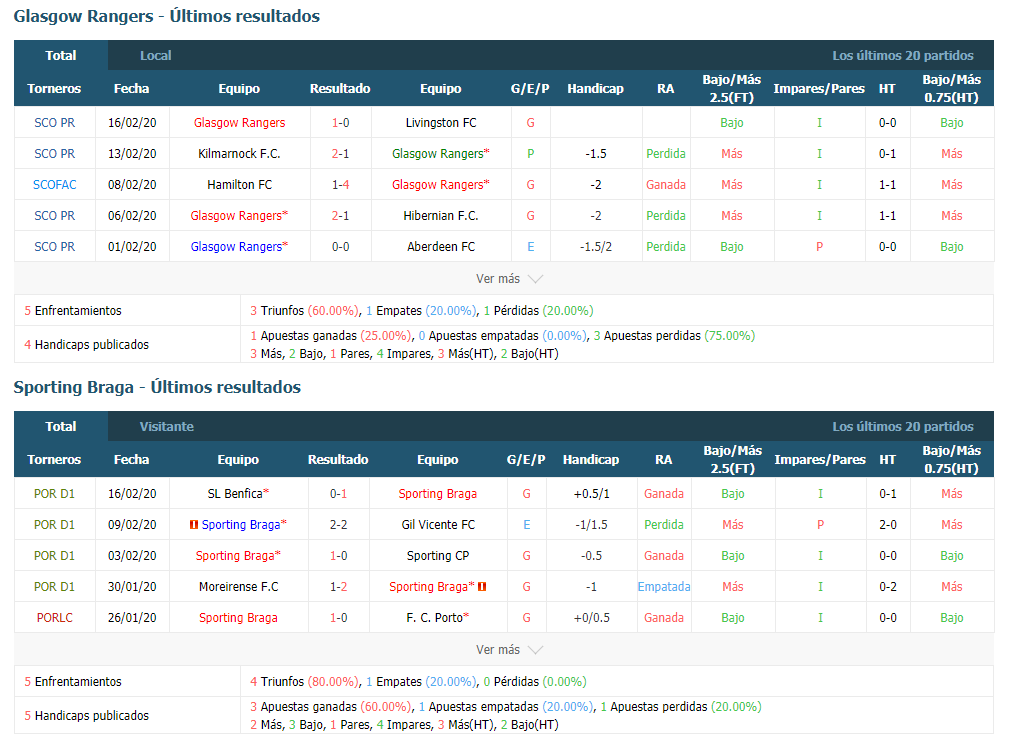Click the 0-0 result in the Aberdeen FC row
The width and height of the screenshot is (1018, 740).
pos(340,247)
